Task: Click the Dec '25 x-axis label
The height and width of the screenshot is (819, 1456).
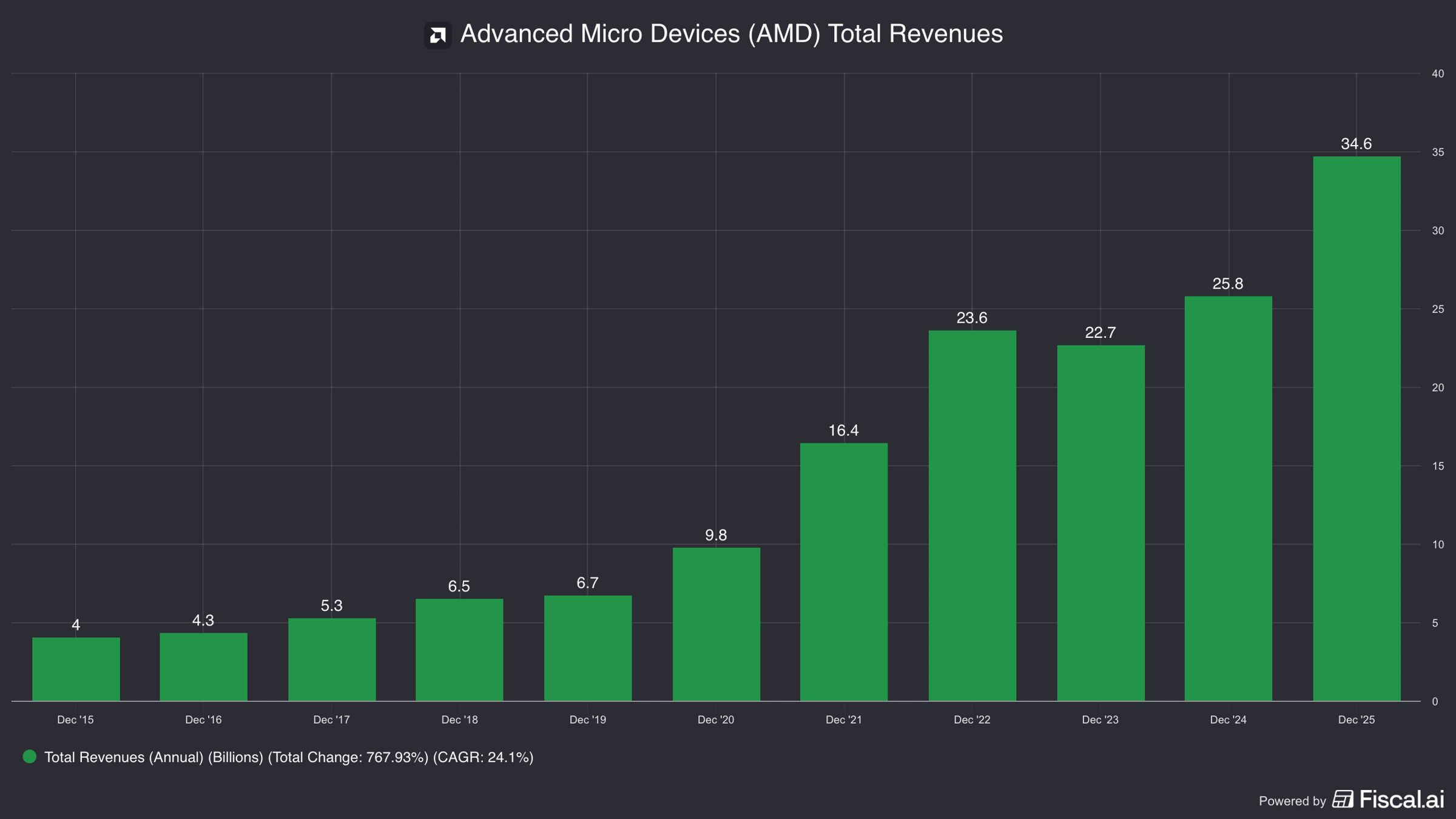Action: click(1357, 720)
